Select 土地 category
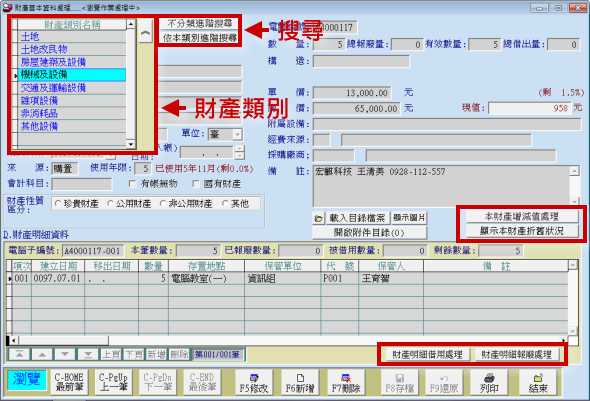Viewport: 590px width, 401px height. click(x=72, y=36)
